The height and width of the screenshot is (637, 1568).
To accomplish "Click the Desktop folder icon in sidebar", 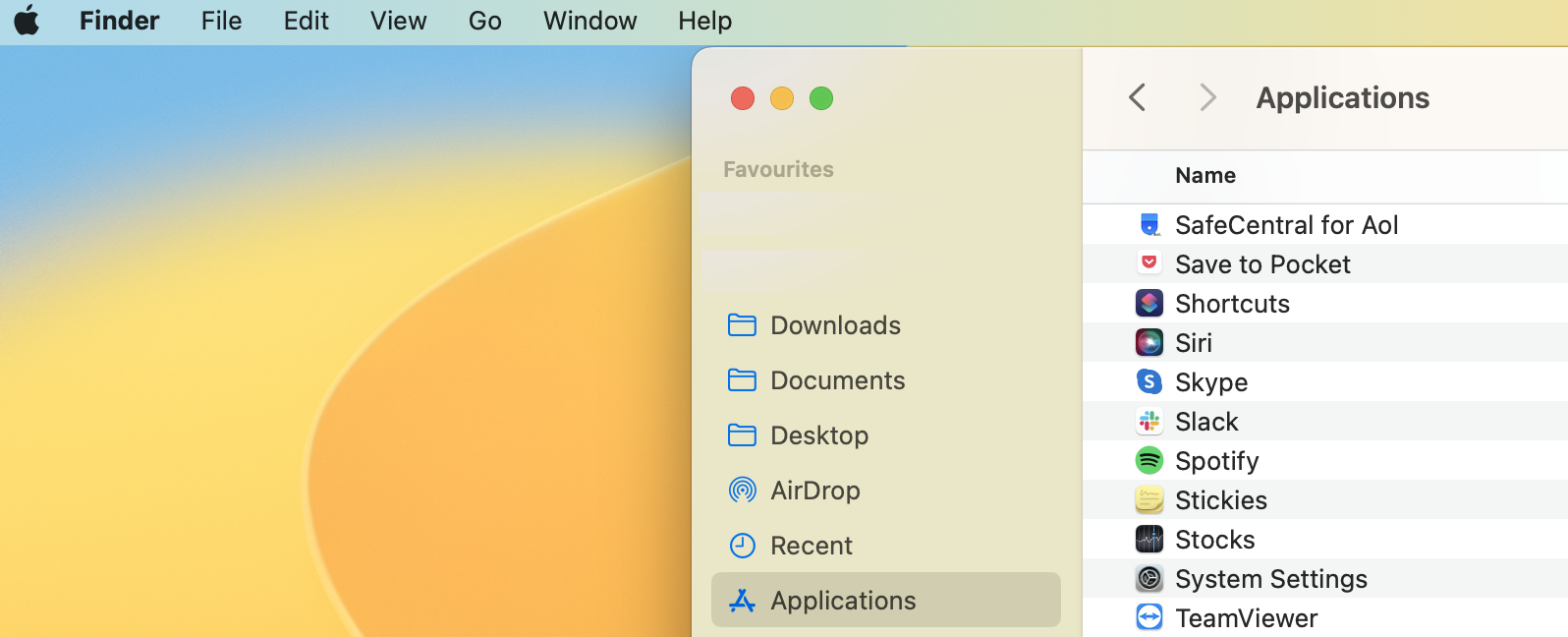I will (x=742, y=435).
